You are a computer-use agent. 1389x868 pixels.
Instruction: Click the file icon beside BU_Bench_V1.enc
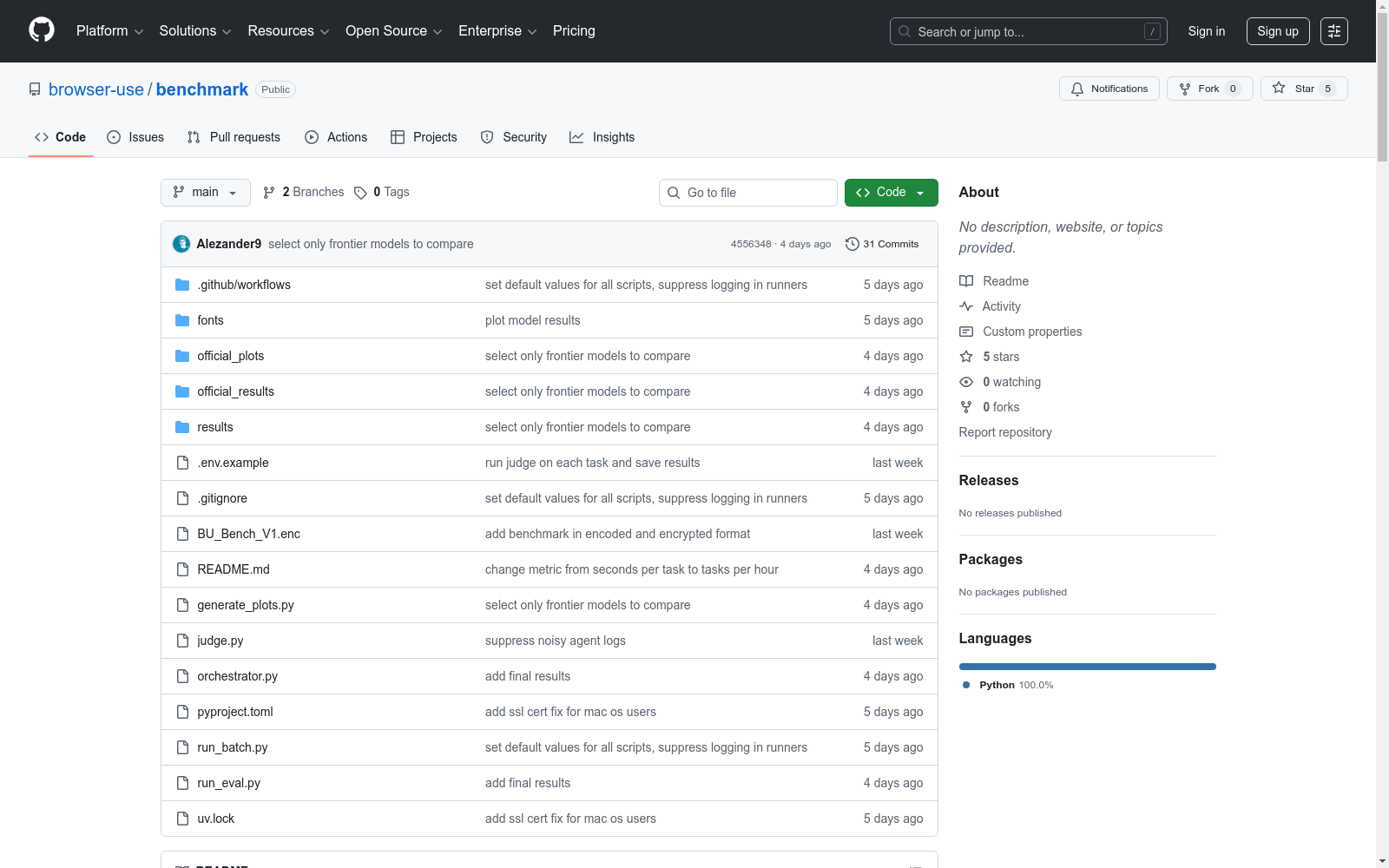pos(182,534)
